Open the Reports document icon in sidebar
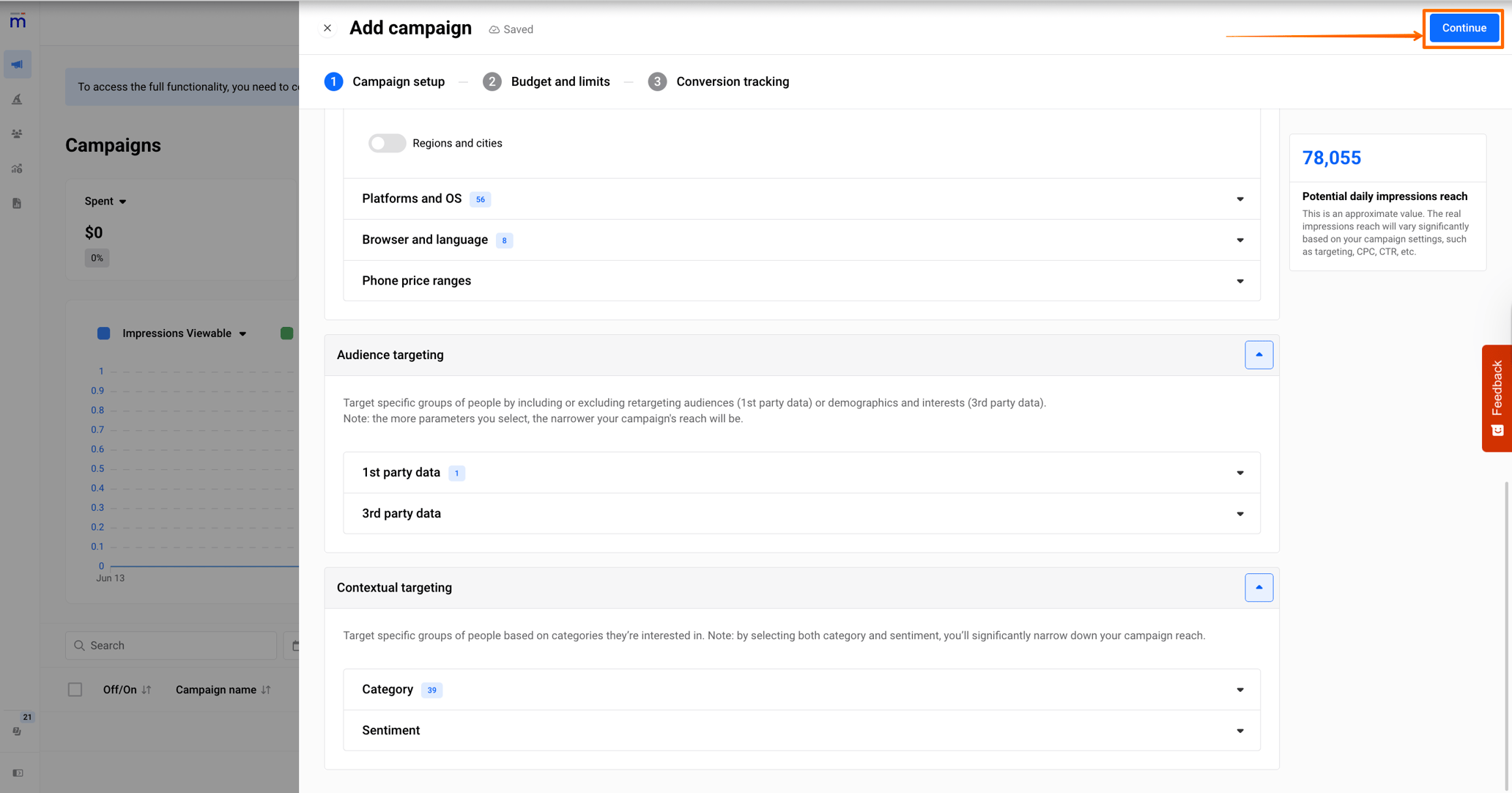 click(17, 203)
